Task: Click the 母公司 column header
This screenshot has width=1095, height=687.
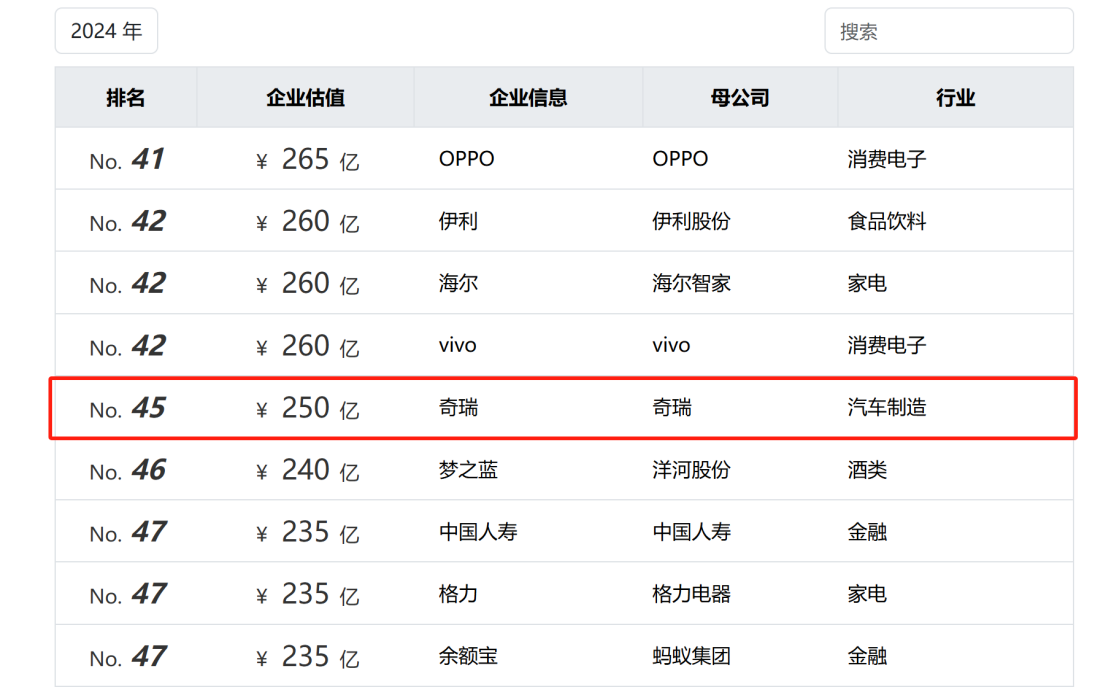Action: (x=740, y=97)
